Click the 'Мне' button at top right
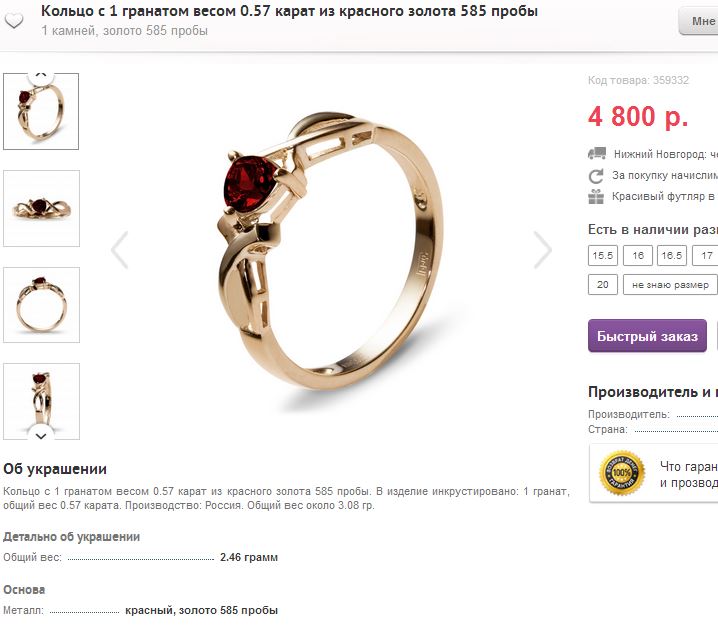Viewport: 718px width, 635px height. tap(698, 21)
